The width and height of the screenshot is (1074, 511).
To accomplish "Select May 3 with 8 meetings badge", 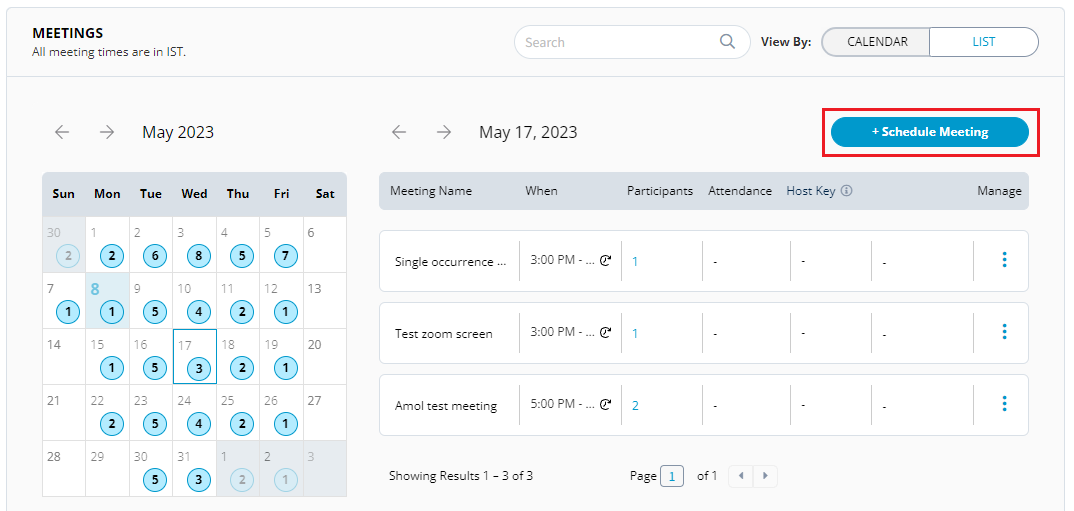I will 199,256.
